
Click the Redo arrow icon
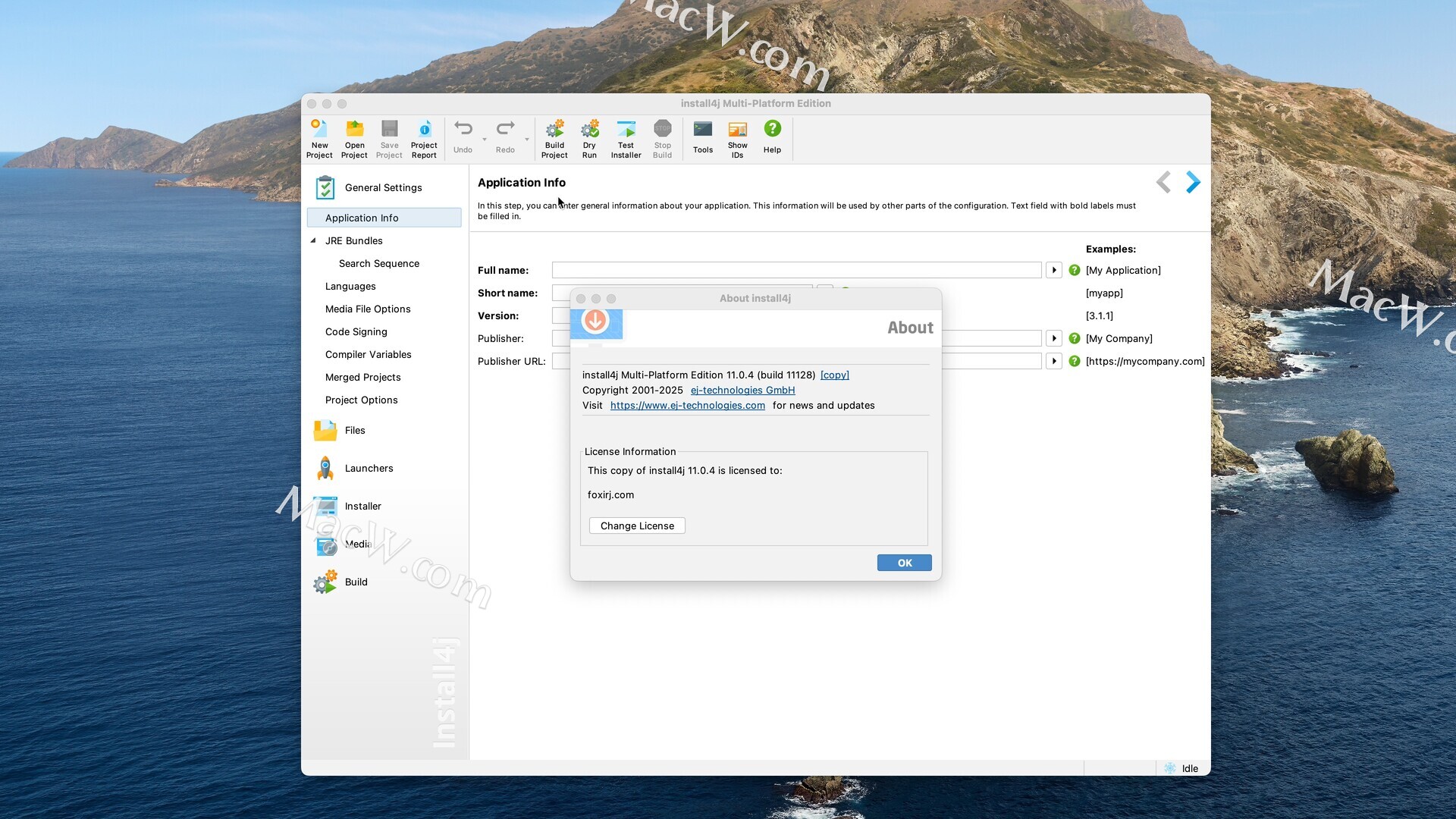[505, 129]
